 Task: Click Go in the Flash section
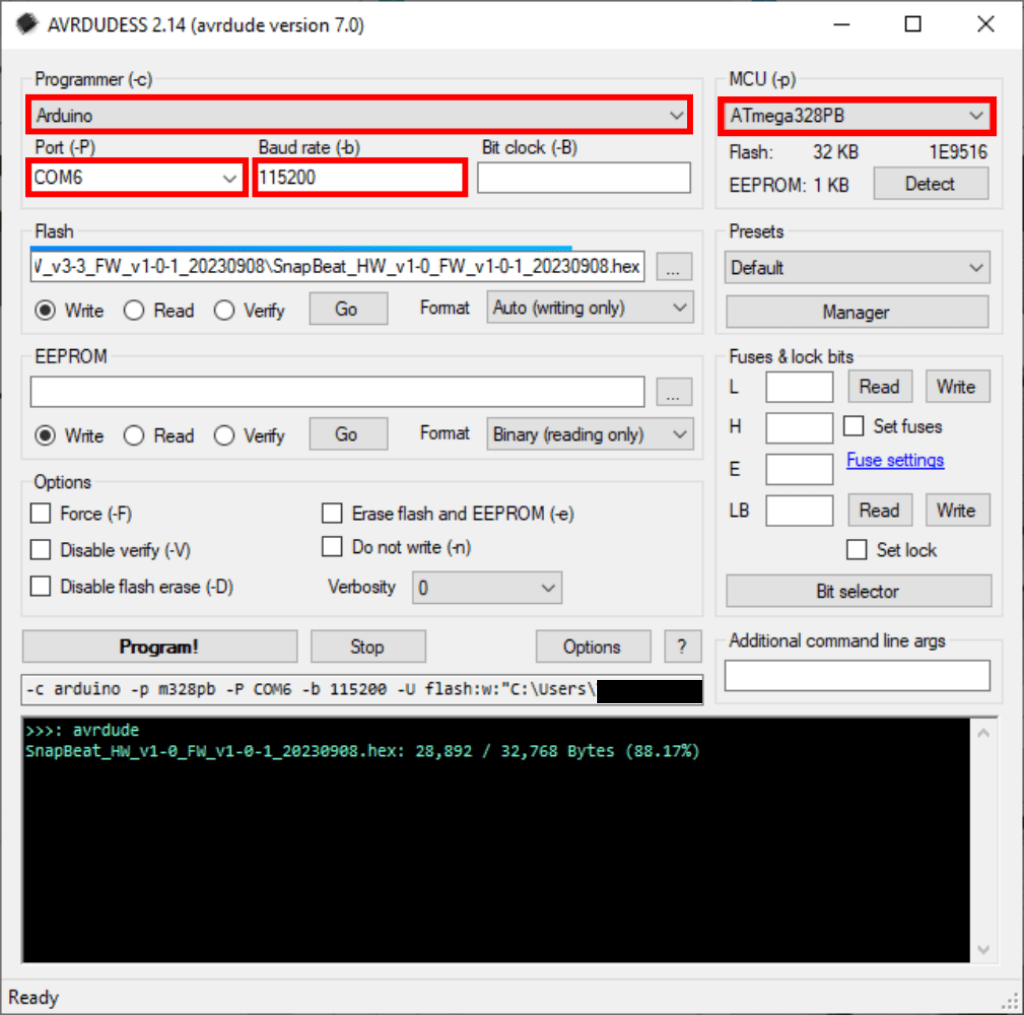(x=348, y=308)
